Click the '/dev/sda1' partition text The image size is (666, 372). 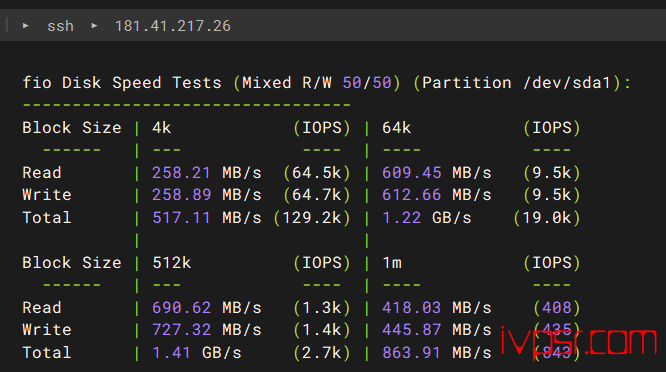click(567, 83)
